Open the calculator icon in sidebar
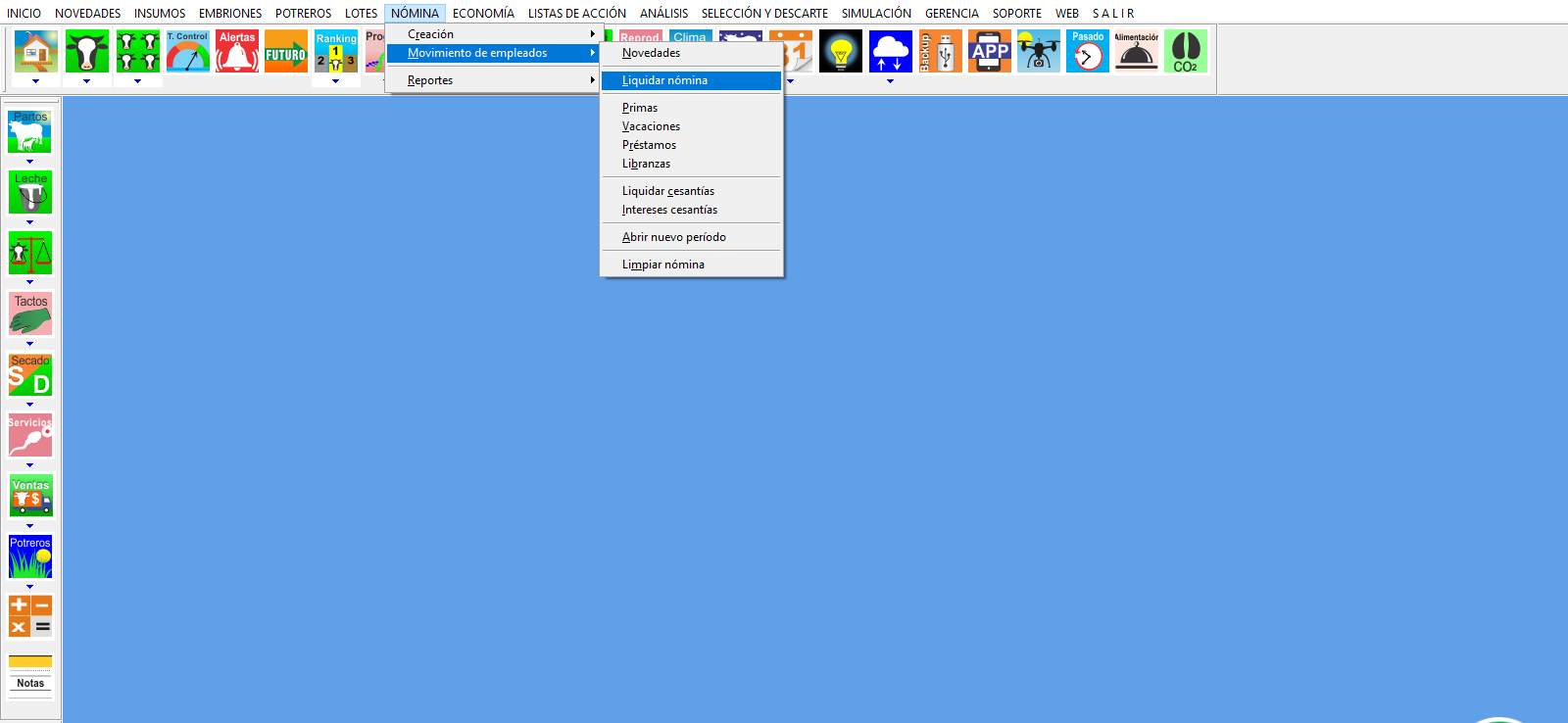 (x=30, y=616)
